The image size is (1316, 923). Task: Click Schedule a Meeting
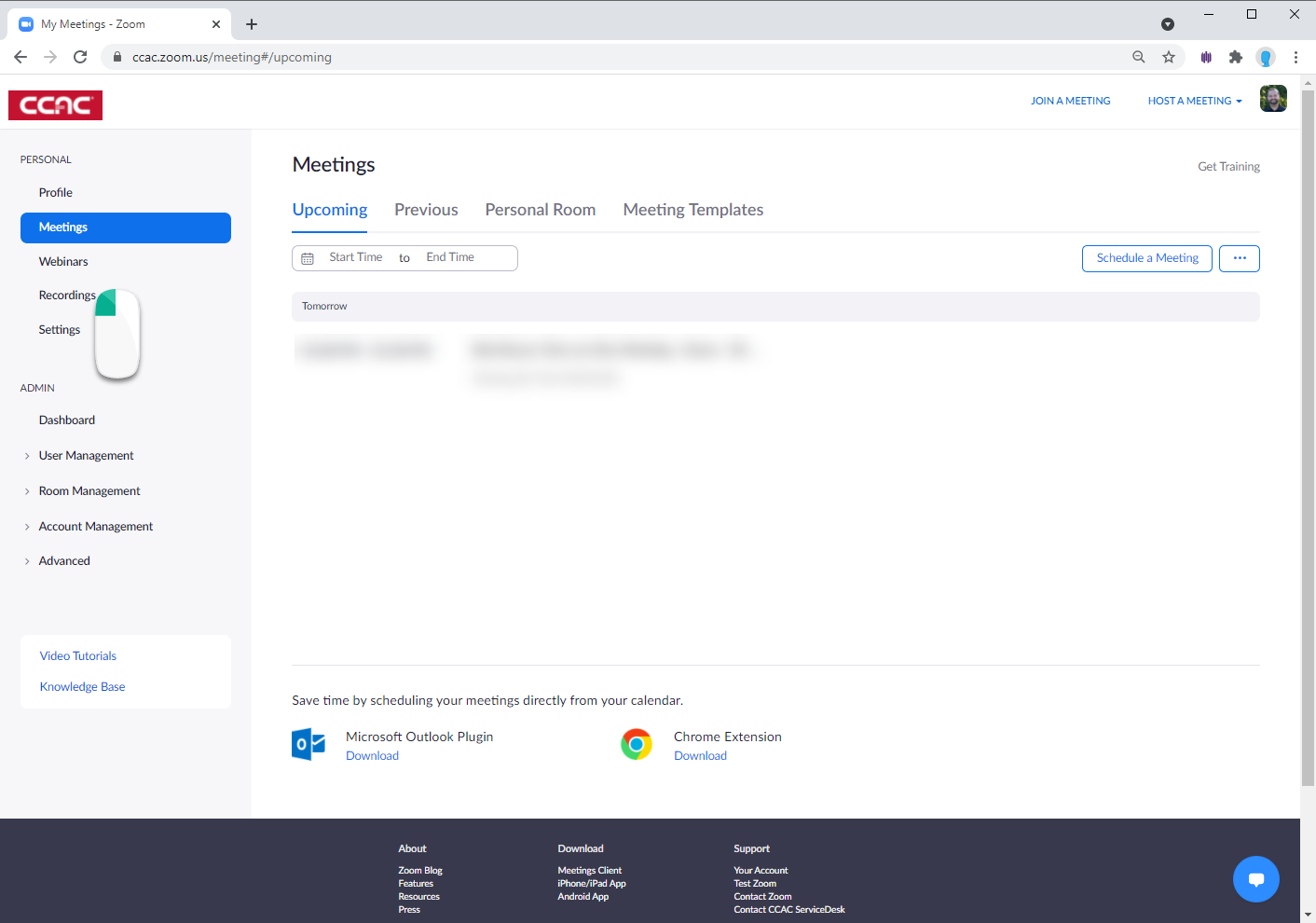pyautogui.click(x=1146, y=258)
